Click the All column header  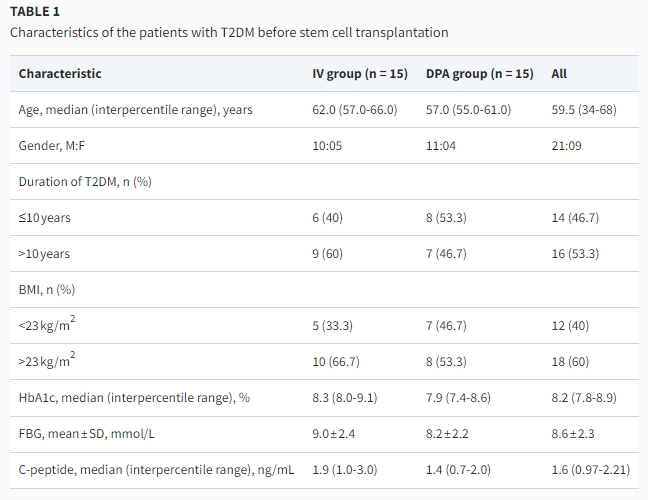coord(559,73)
